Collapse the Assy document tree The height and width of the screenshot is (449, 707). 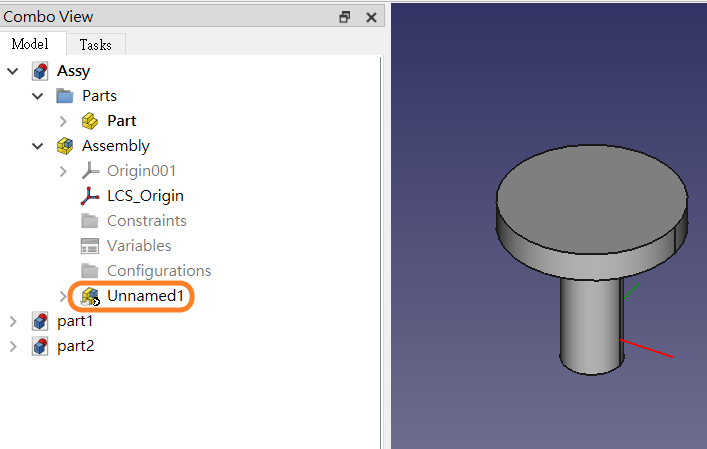click(13, 71)
